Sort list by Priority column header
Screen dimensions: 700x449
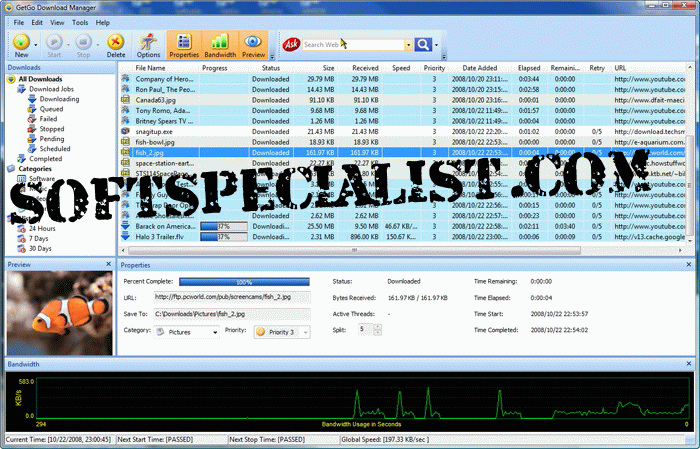(434, 68)
